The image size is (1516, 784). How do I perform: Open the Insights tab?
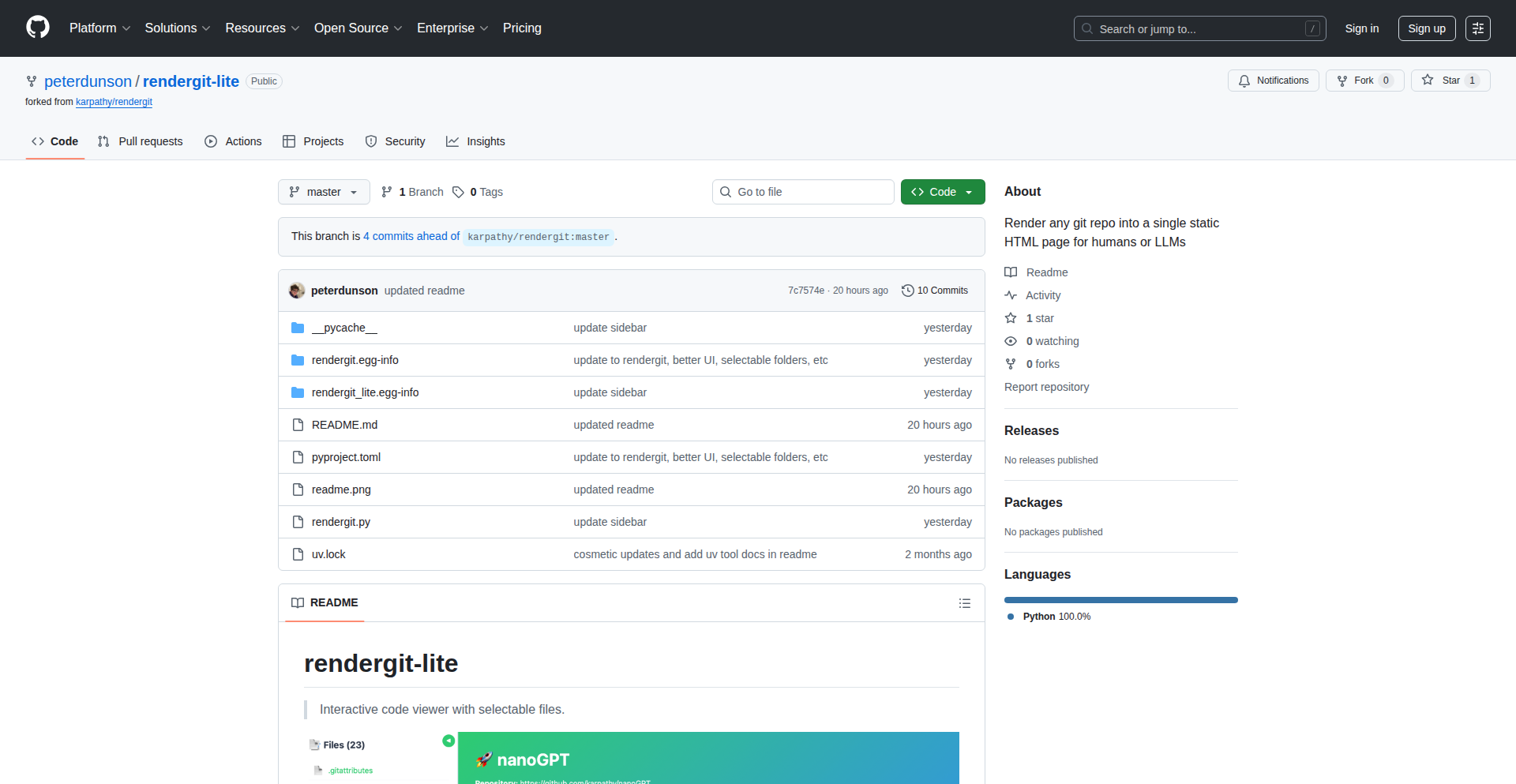(475, 141)
